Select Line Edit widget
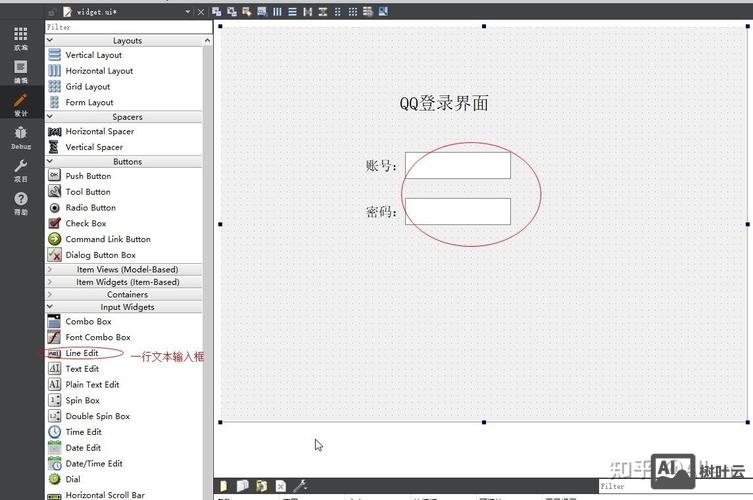753x500 pixels. [x=124, y=353]
